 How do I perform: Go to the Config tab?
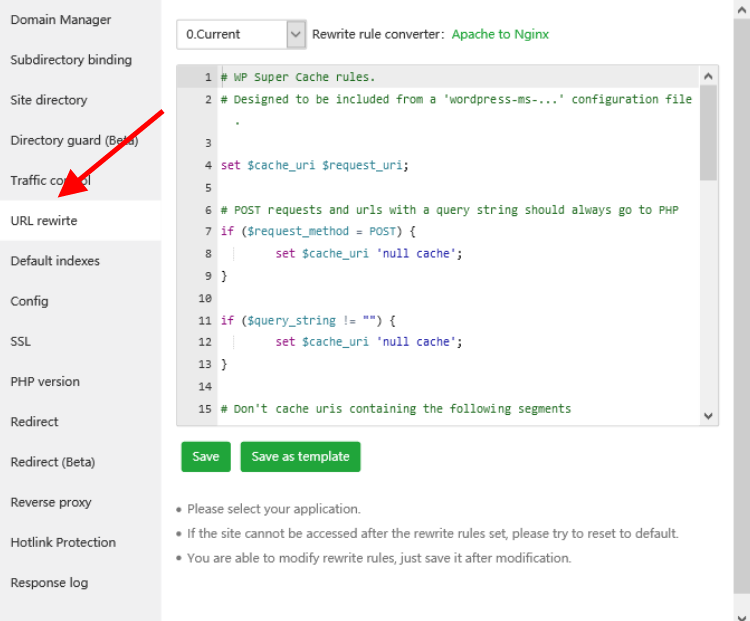click(x=30, y=301)
